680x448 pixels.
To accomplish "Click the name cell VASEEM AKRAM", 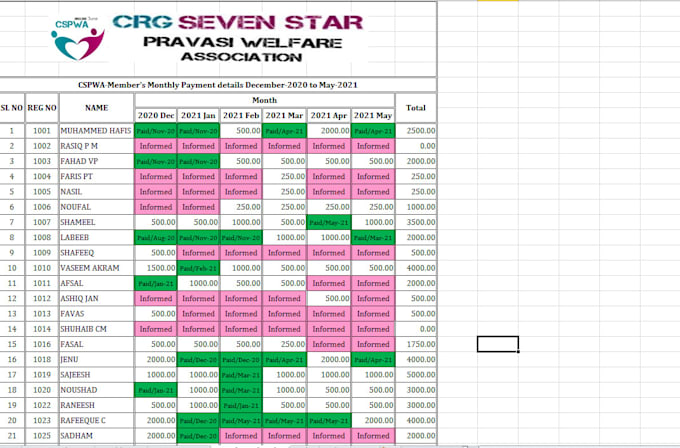I will (x=96, y=268).
